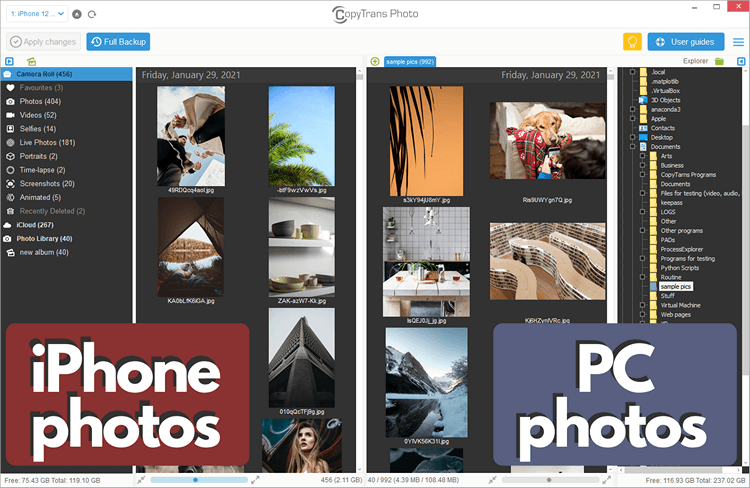Open the hamburger main menu
The width and height of the screenshot is (750, 488).
738,42
